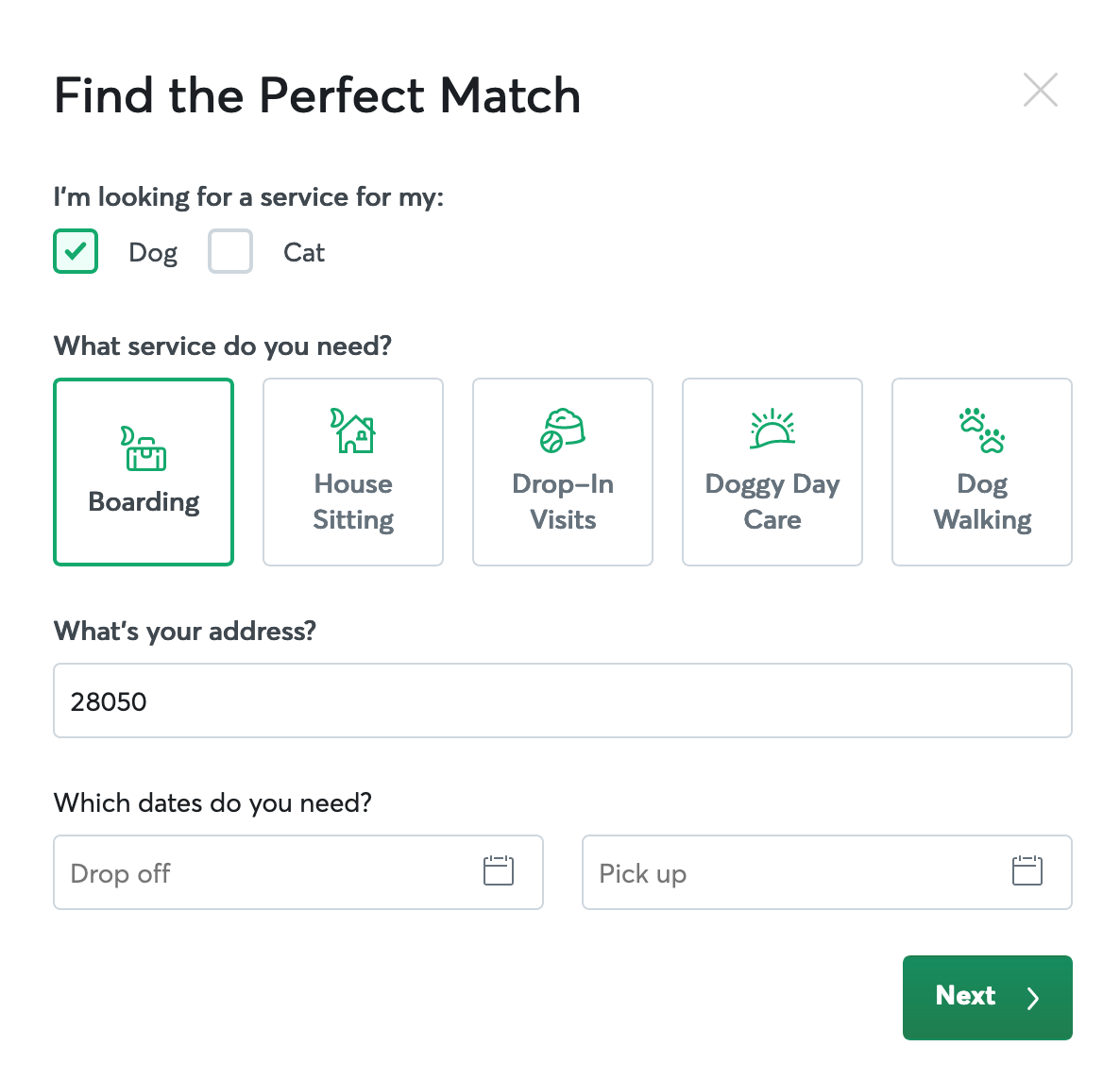1120x1080 pixels.
Task: Click the arrow chevron on Next
Action: 1033,998
